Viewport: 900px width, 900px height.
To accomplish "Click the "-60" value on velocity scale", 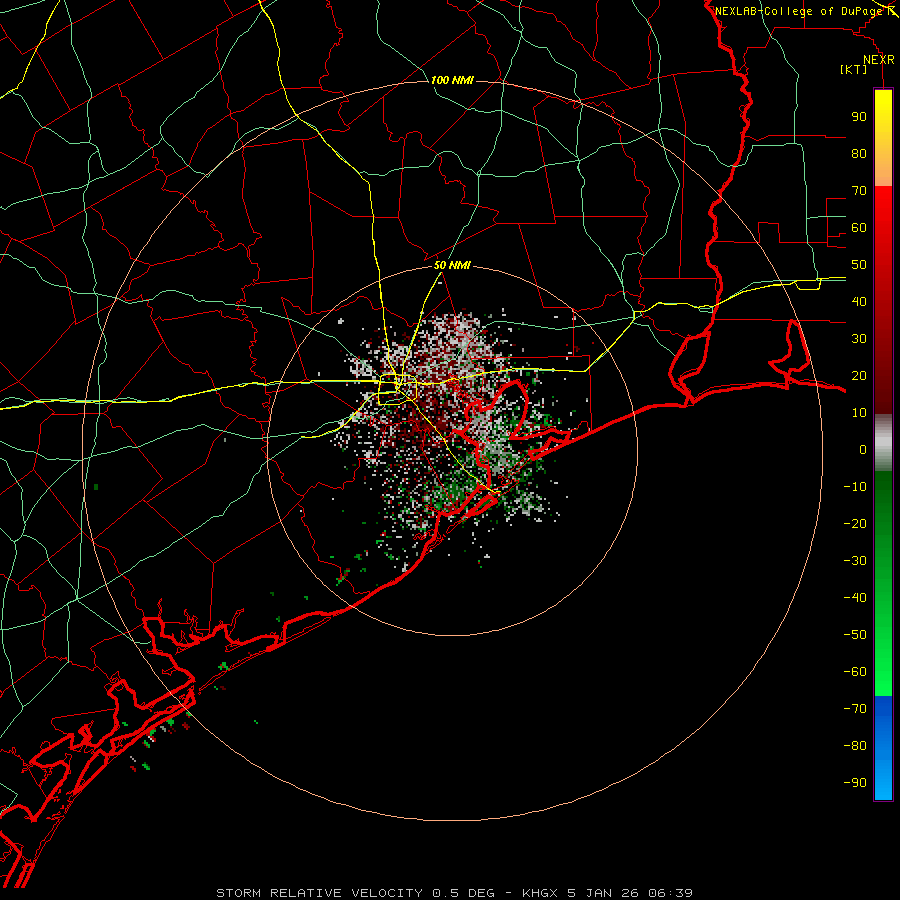I will coord(855,672).
